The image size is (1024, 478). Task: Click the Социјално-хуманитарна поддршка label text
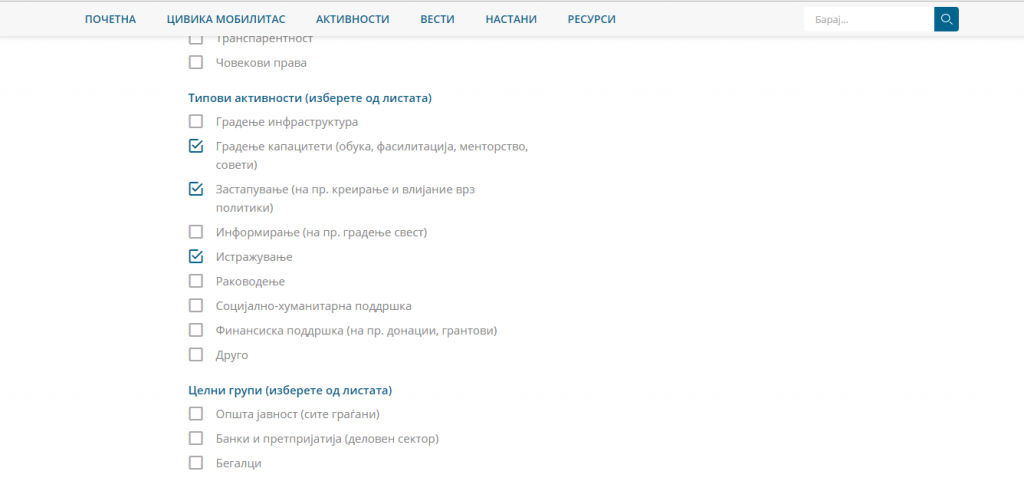313,306
